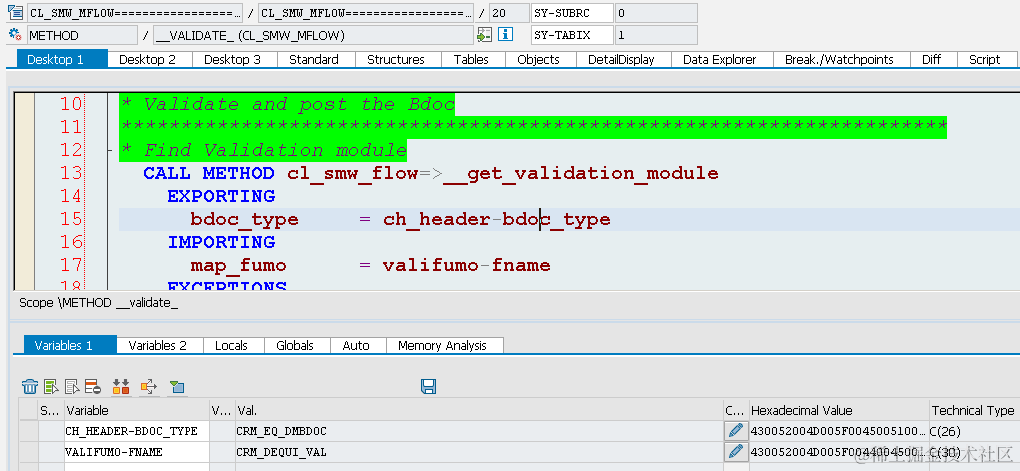Screen dimensions: 1020x471
Task: Open the Objects tab
Action: (538, 59)
